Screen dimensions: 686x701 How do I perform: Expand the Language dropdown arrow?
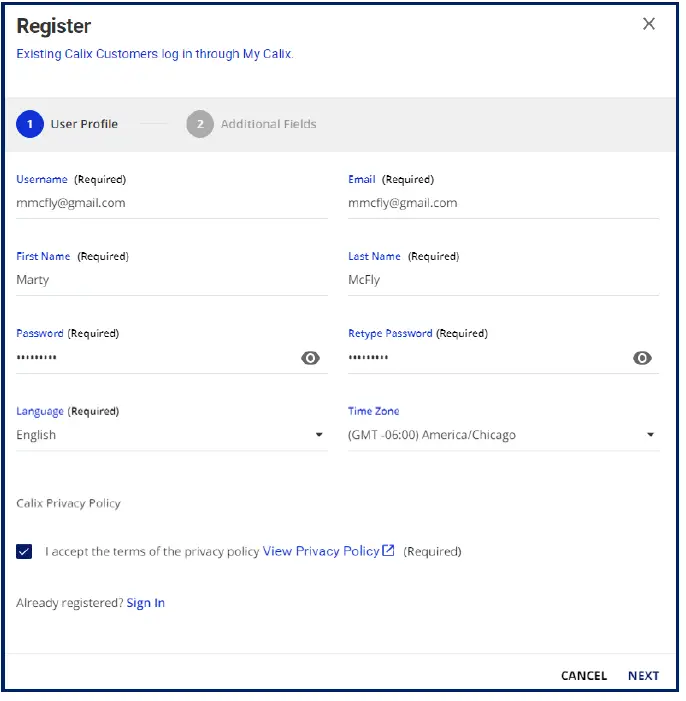tap(319, 435)
